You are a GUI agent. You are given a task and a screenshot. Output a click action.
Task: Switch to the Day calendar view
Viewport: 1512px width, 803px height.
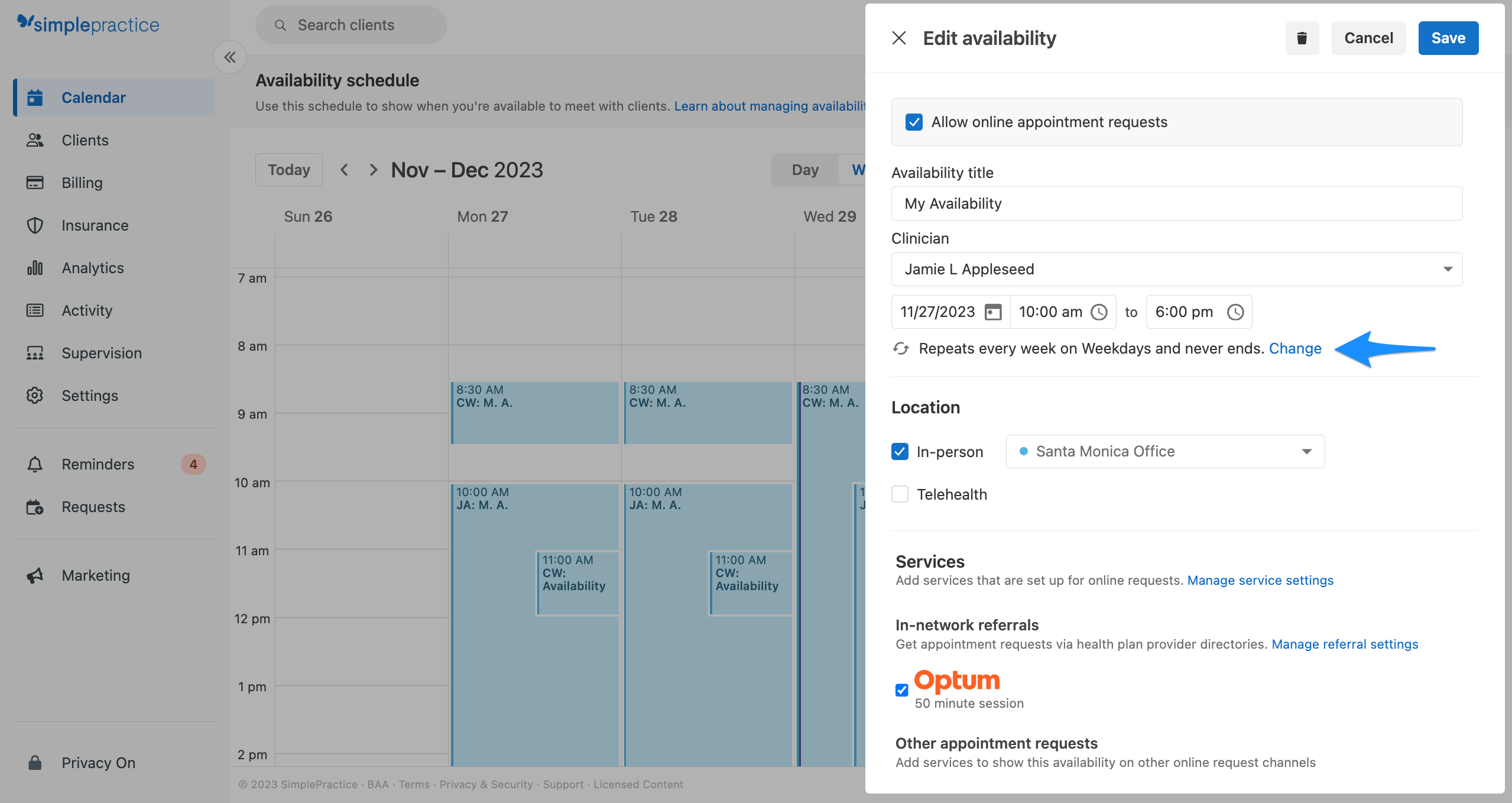(804, 170)
